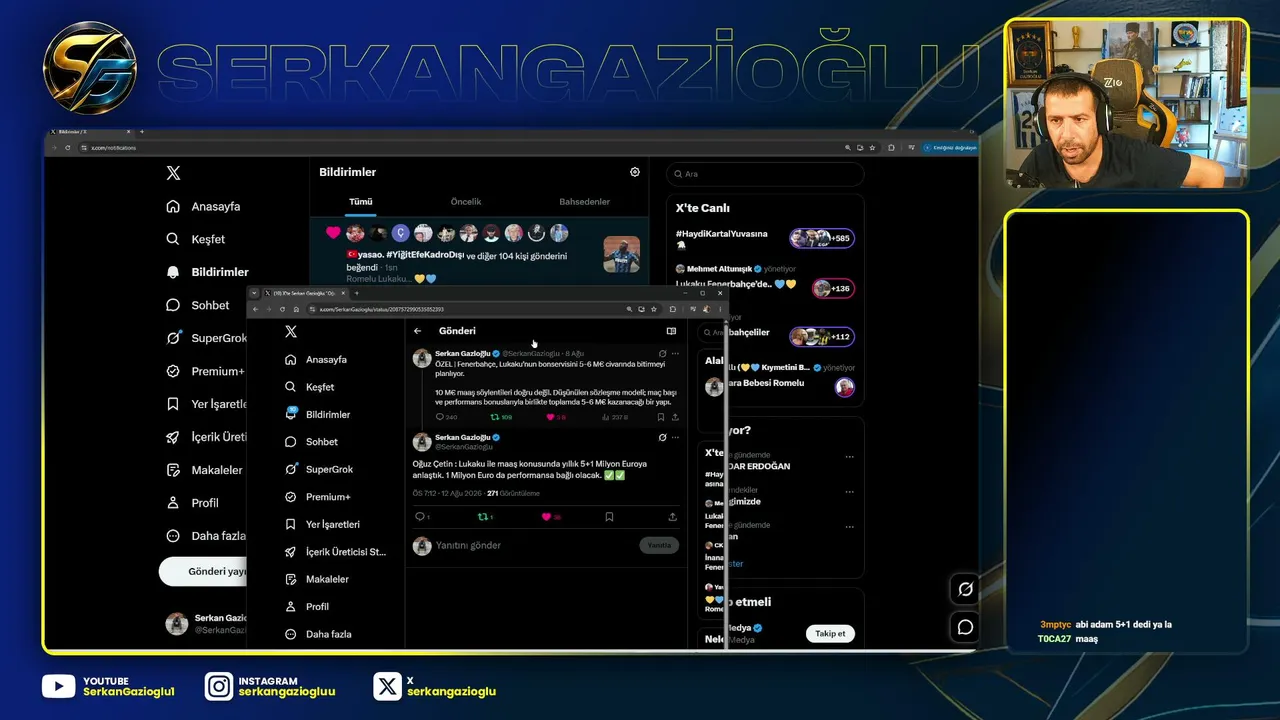Click Grok icon on the Oğuz Çetin post
The image size is (1280, 720).
click(662, 437)
